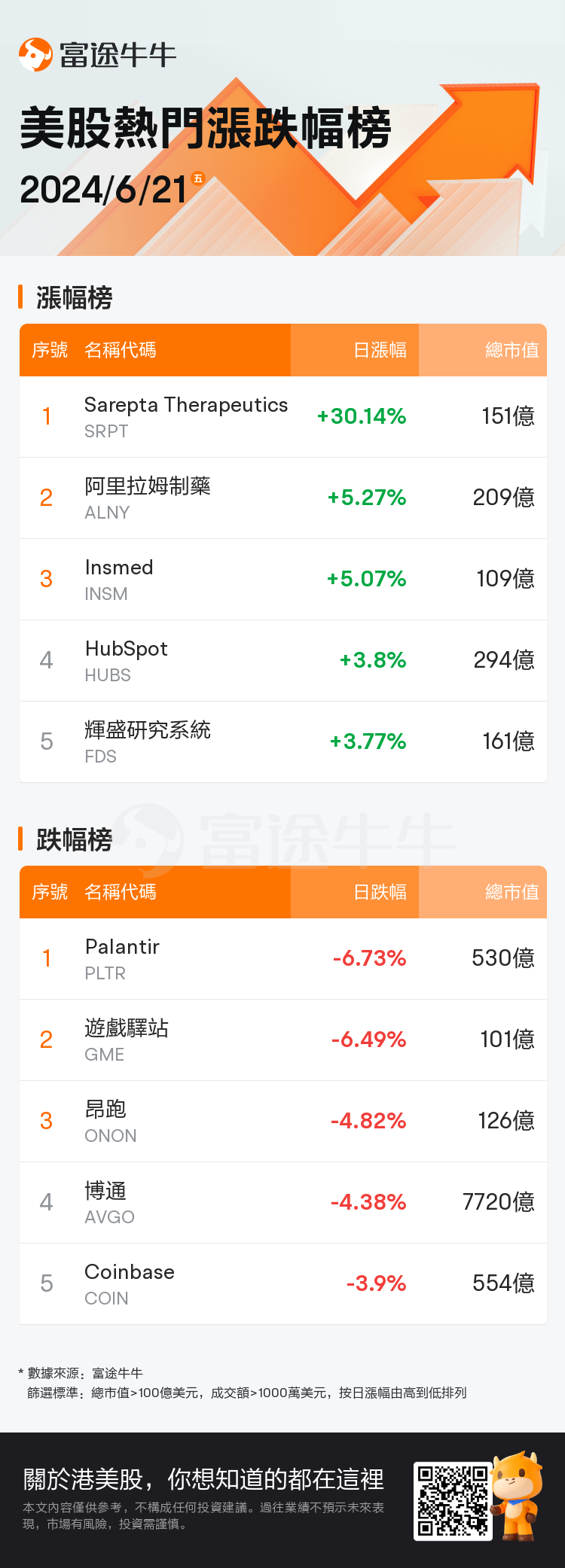Select the 日跌幅 column header
The height and width of the screenshot is (1568, 565).
pyautogui.click(x=380, y=892)
